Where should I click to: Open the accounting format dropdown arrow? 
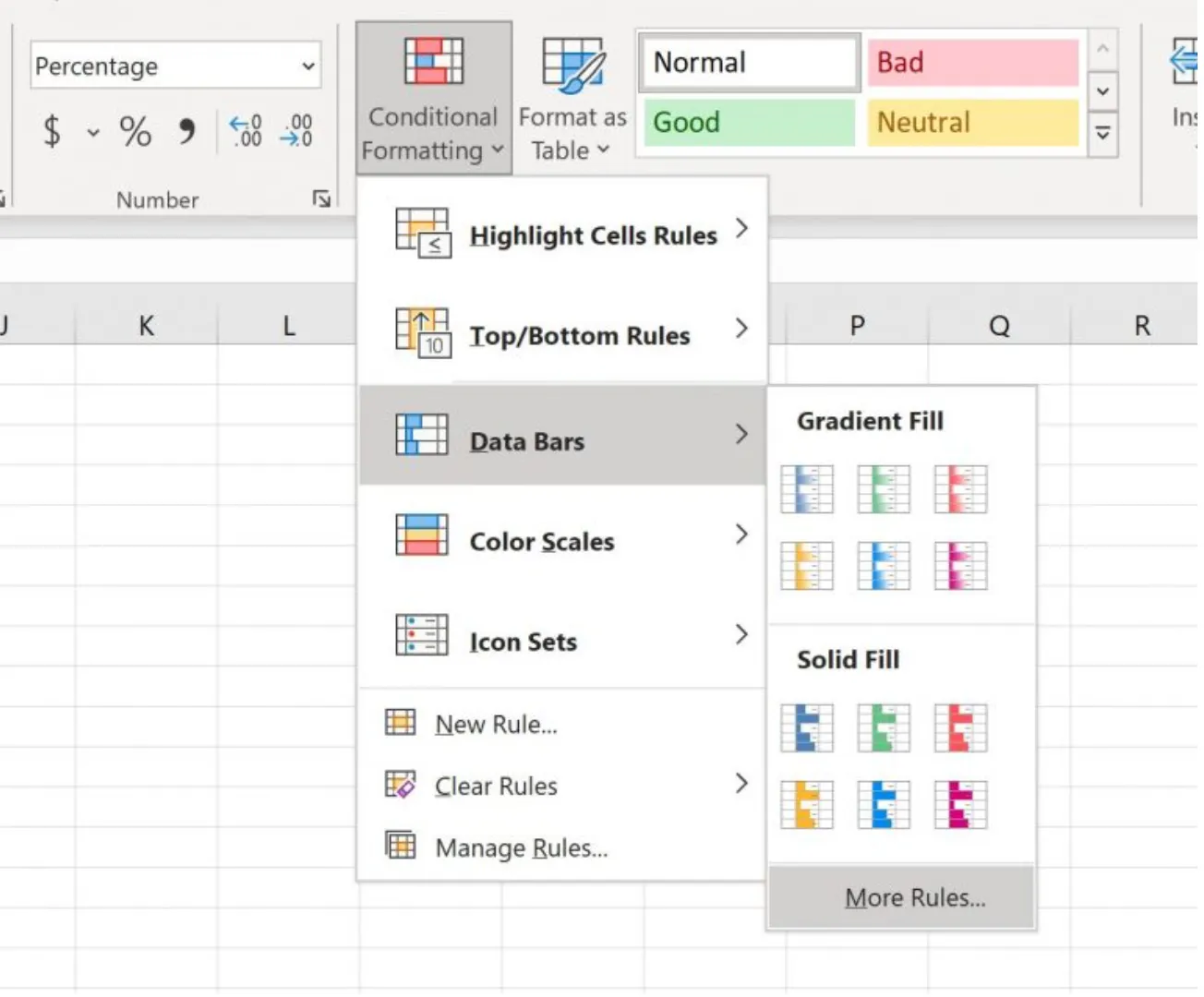[93, 133]
